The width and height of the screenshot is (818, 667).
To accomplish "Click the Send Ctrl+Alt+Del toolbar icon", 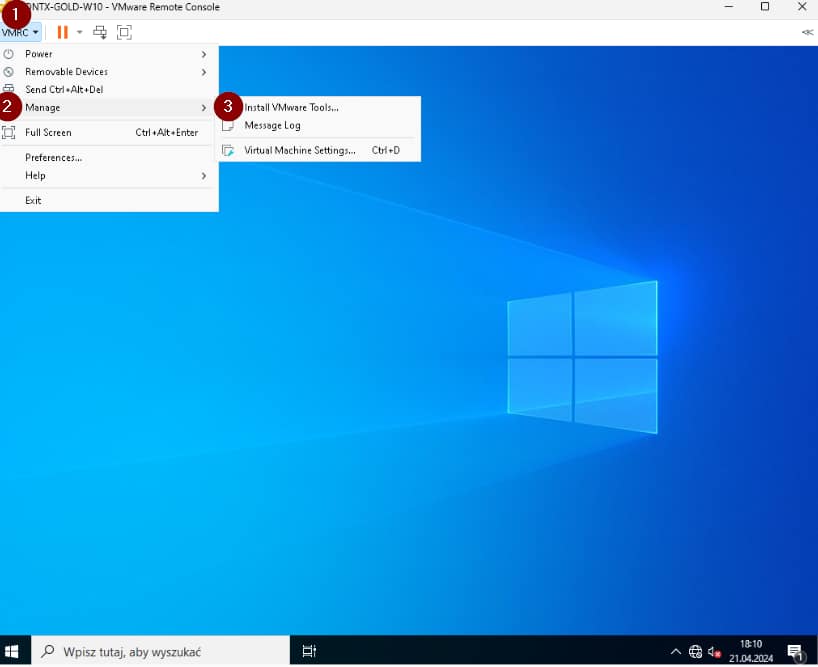I will (x=100, y=32).
